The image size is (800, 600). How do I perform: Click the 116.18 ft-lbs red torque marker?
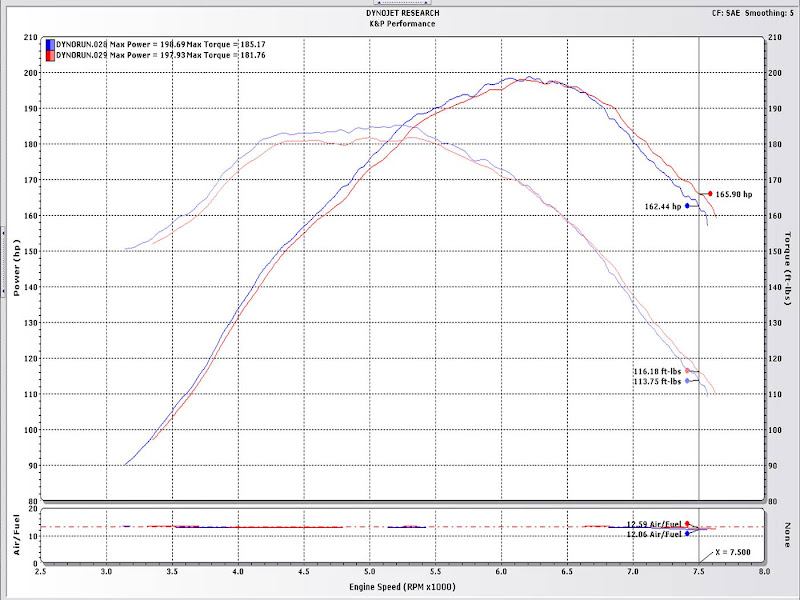(x=687, y=371)
